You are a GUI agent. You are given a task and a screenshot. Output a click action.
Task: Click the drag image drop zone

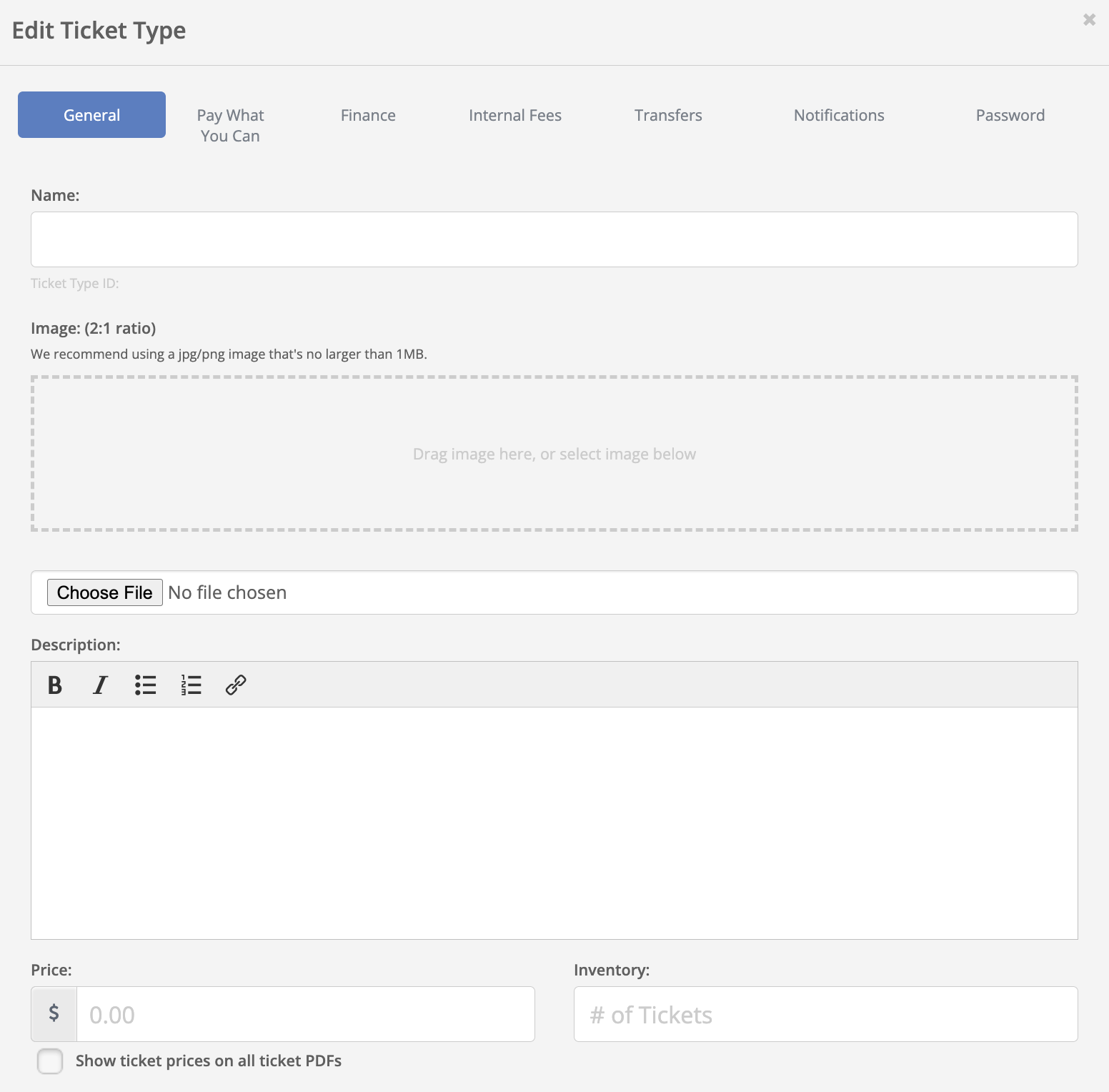click(x=554, y=454)
